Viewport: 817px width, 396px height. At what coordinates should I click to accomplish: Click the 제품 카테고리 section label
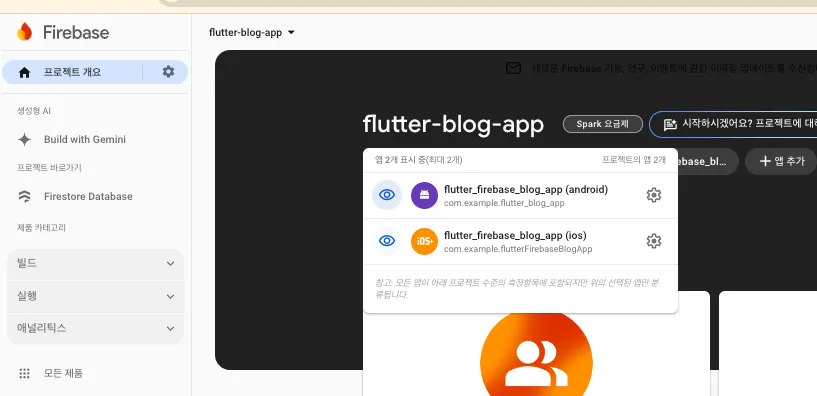pyautogui.click(x=41, y=228)
